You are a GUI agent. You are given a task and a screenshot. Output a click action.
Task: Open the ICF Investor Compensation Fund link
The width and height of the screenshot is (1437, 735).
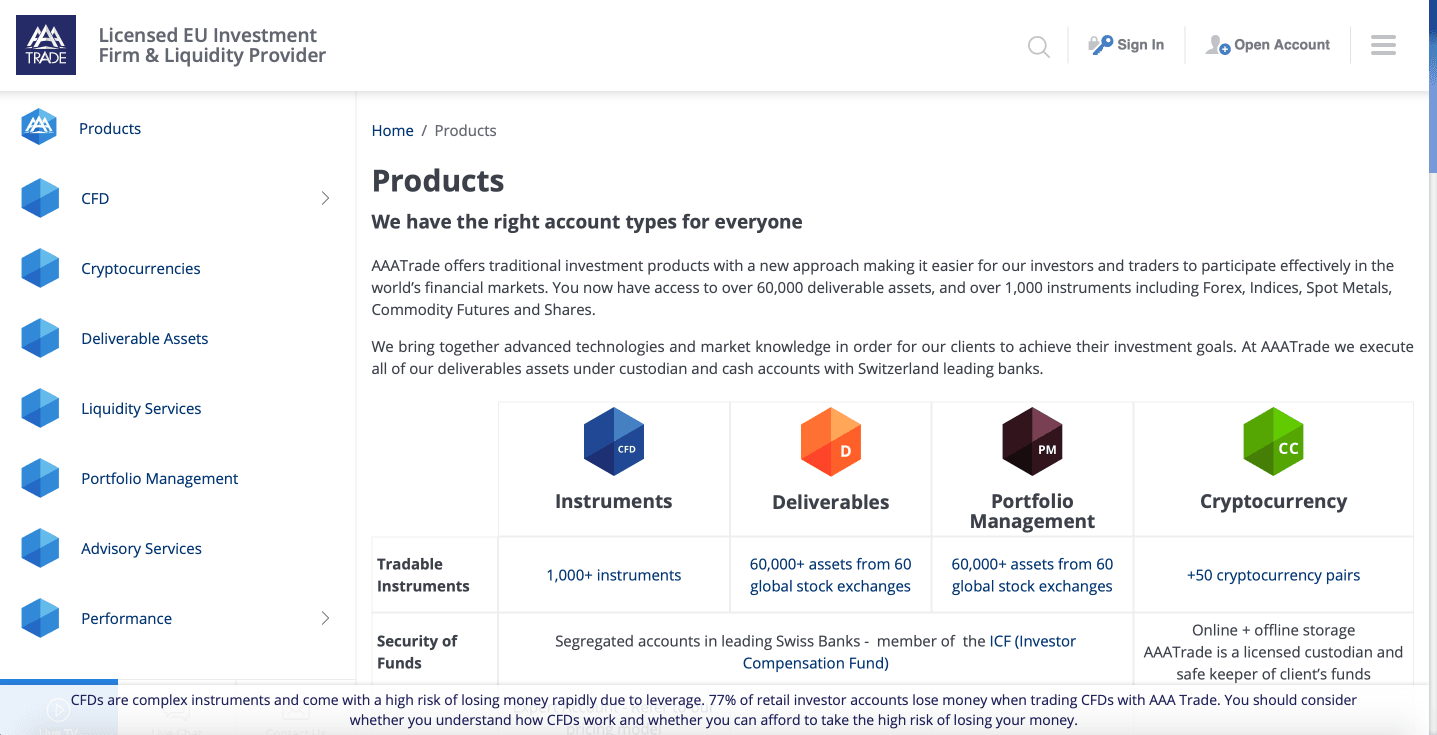909,652
